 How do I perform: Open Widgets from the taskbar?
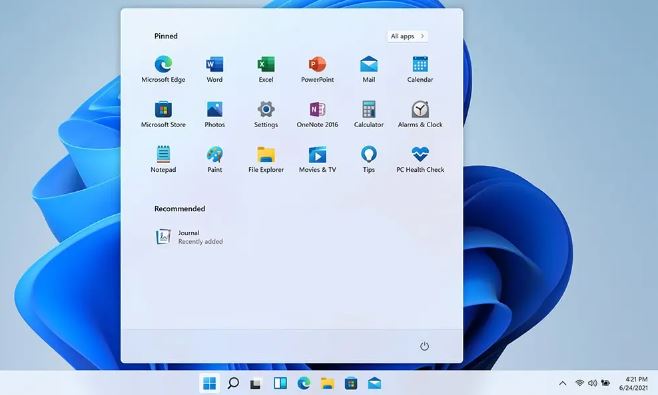(280, 383)
